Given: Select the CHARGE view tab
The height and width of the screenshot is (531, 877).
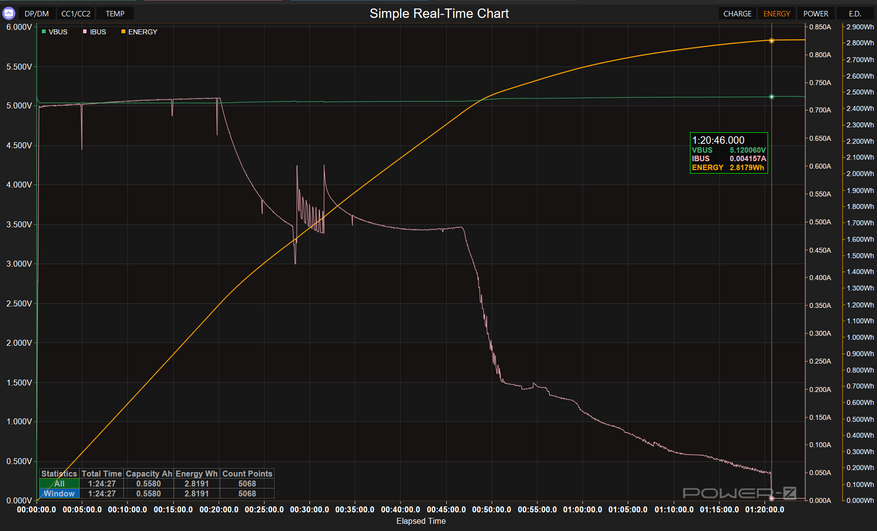Looking at the screenshot, I should click(737, 13).
